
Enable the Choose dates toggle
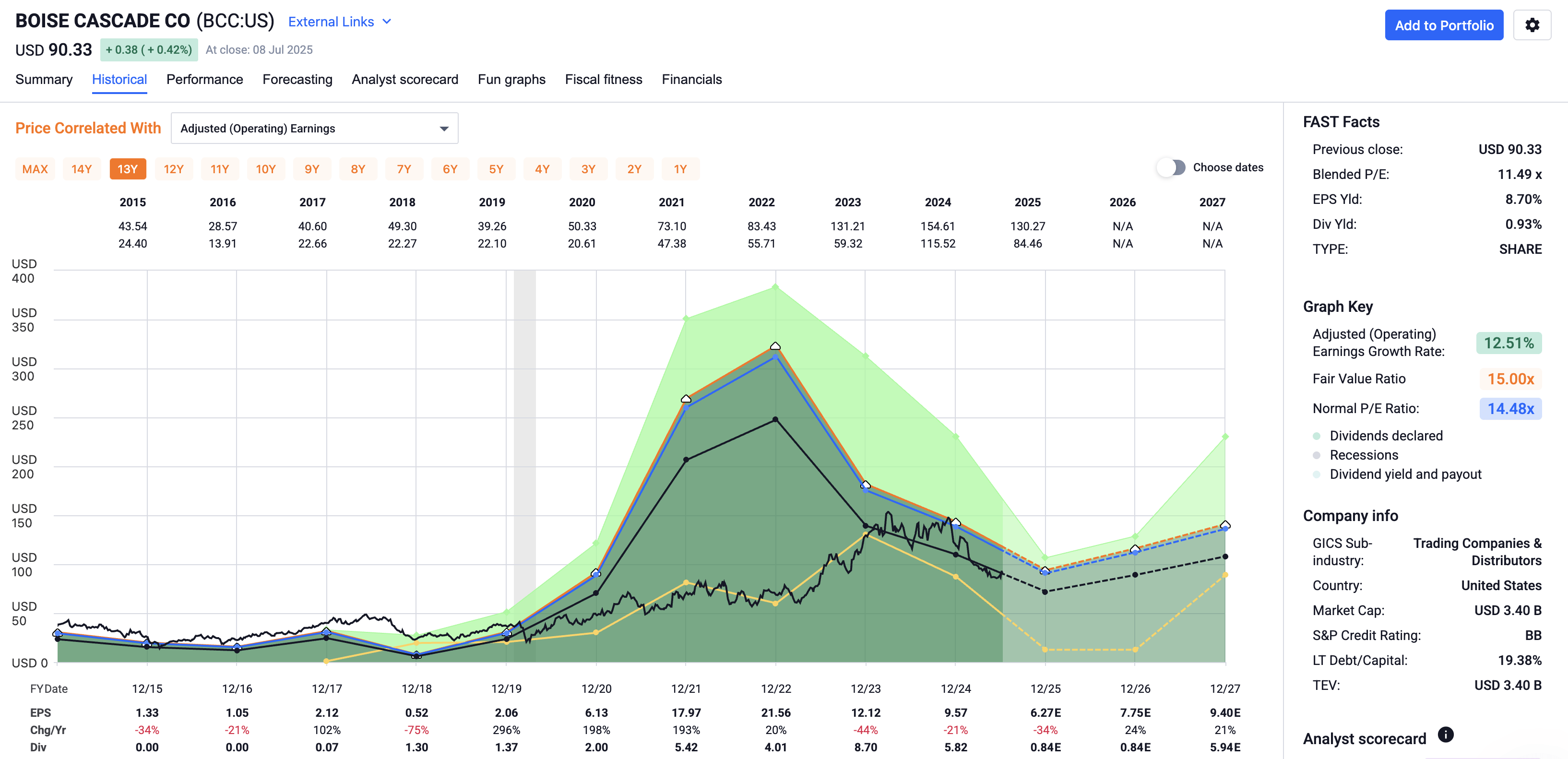(1171, 167)
